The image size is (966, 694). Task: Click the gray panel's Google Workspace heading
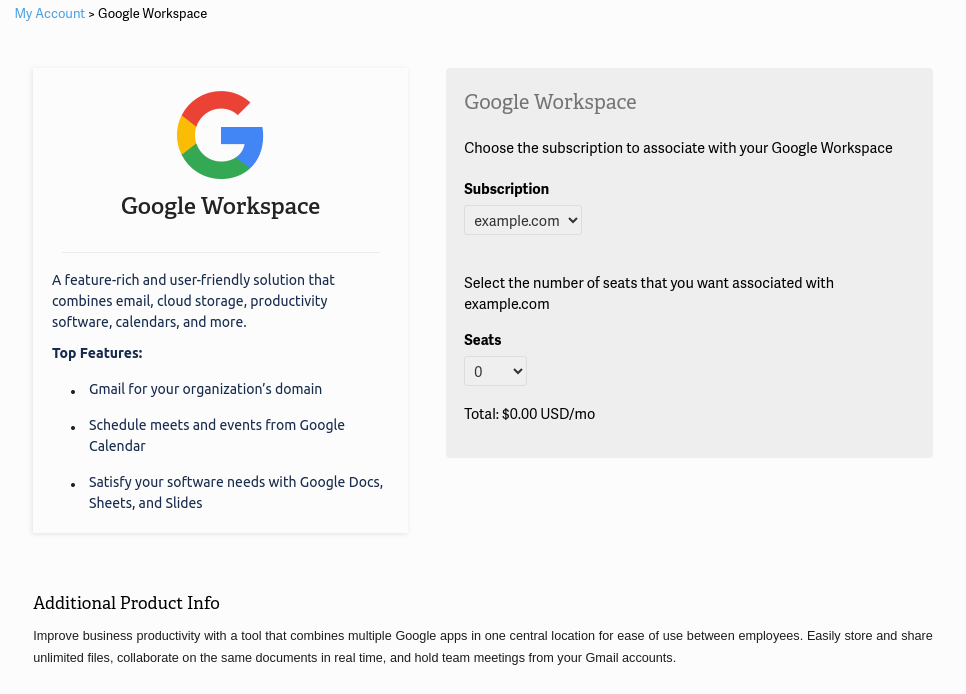(550, 102)
